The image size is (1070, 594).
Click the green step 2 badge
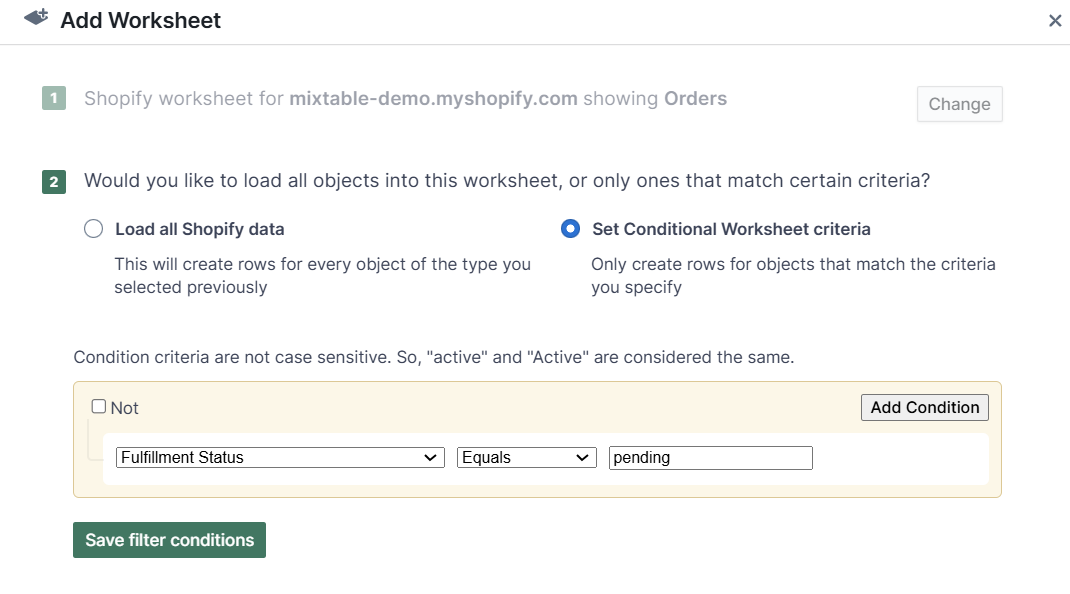tap(53, 182)
